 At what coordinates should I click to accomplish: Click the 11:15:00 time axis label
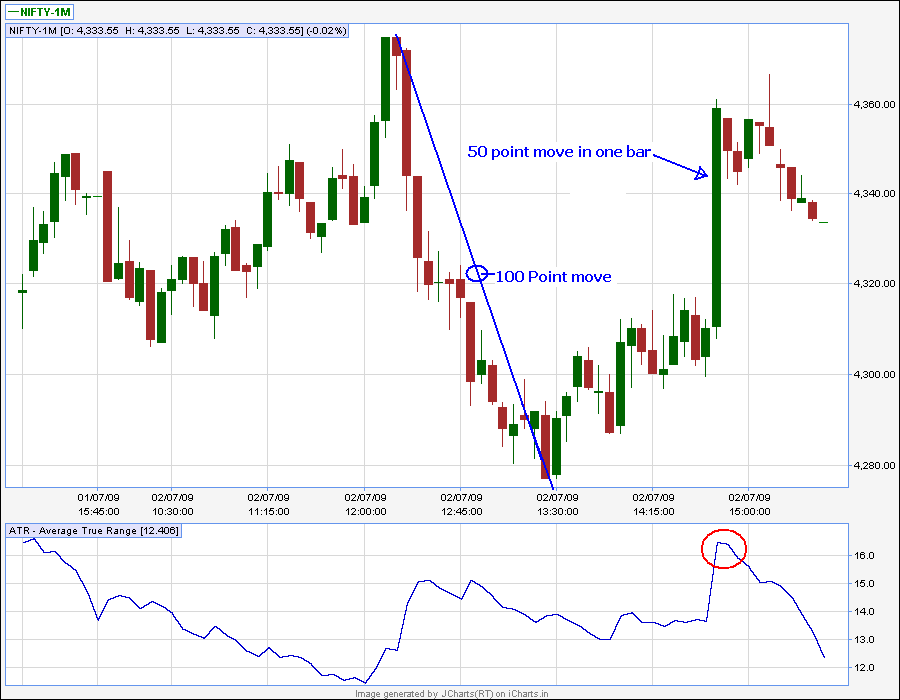[268, 511]
